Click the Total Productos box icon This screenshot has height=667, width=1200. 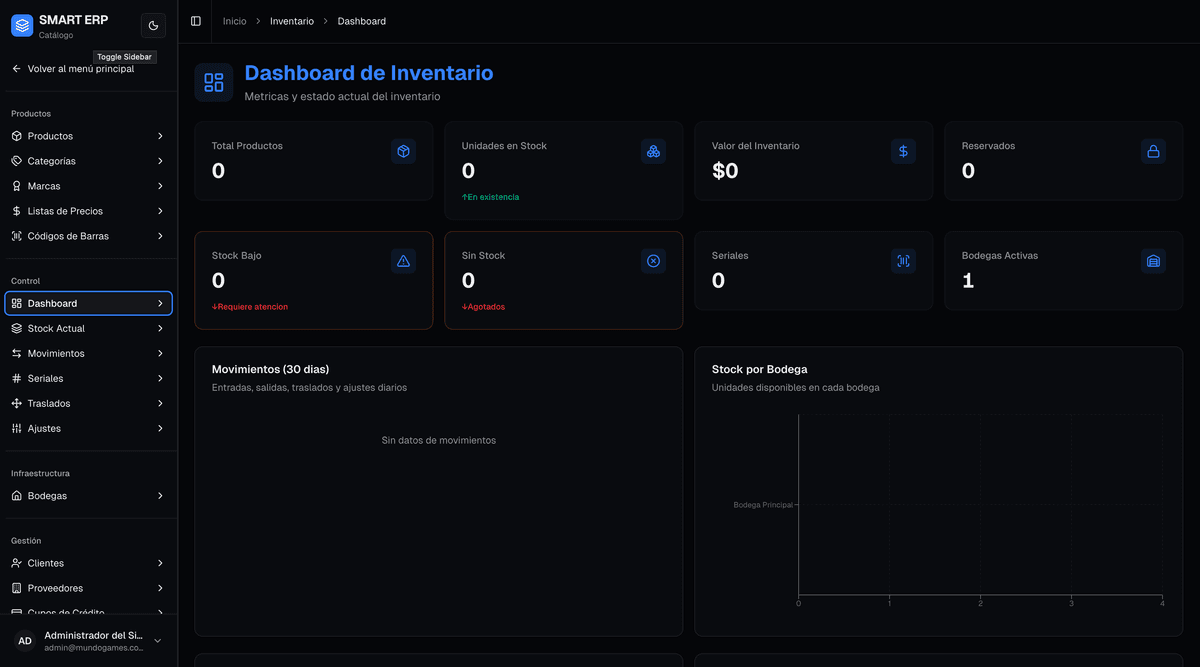[403, 151]
